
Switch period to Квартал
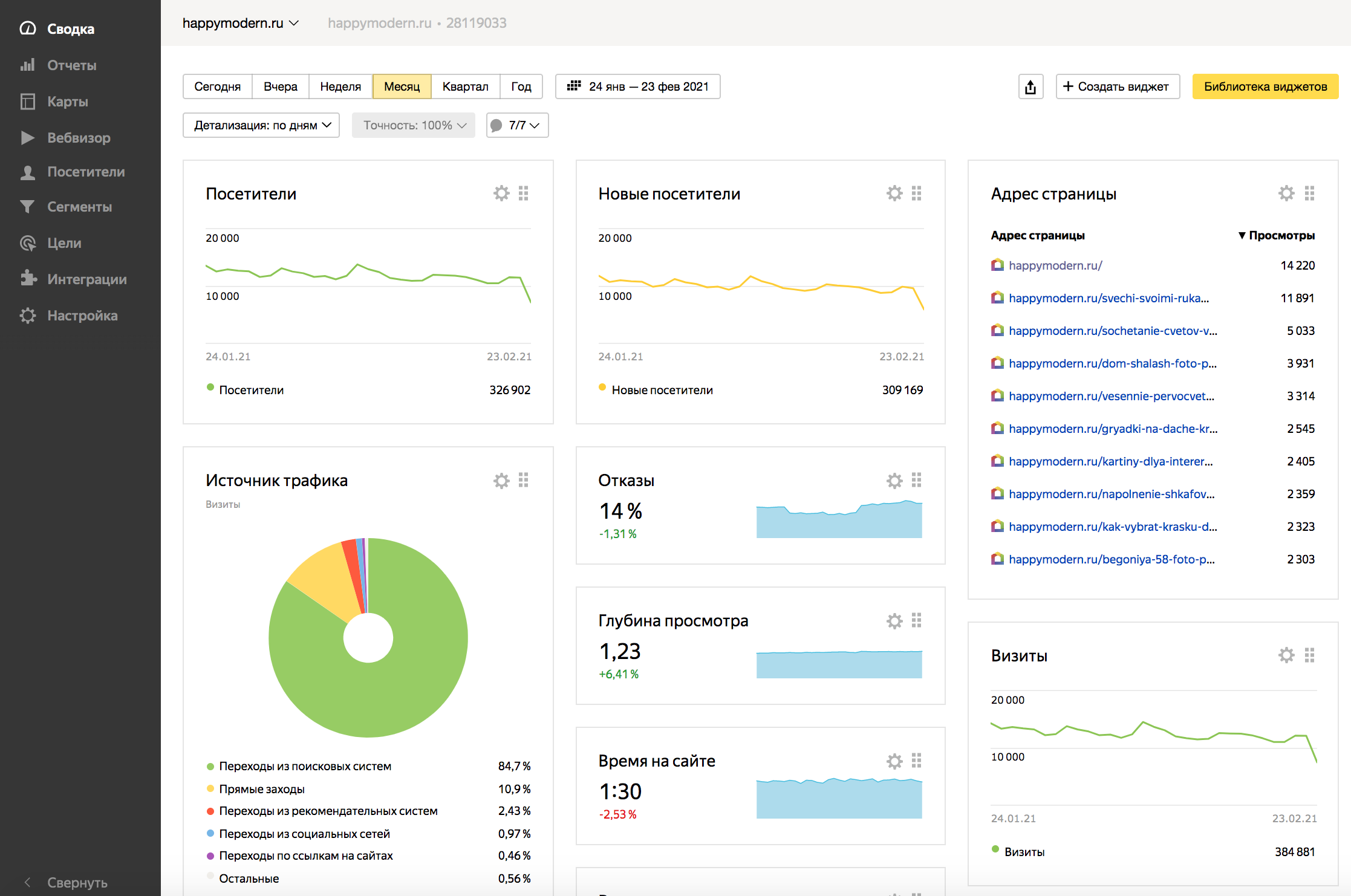tap(465, 87)
